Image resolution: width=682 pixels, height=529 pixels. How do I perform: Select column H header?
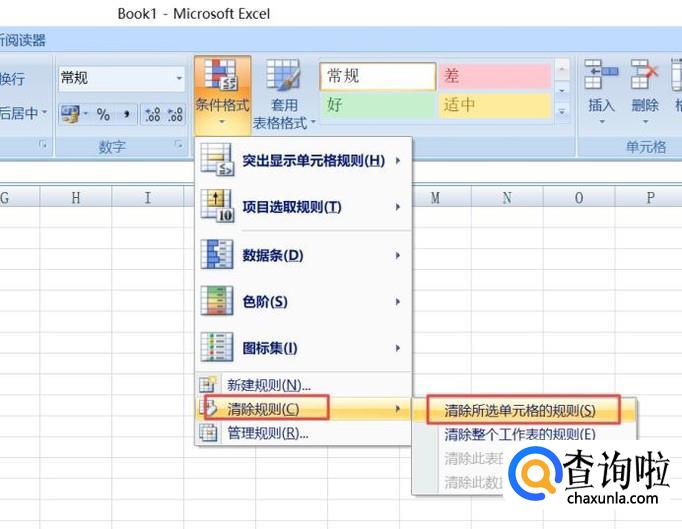pos(76,198)
